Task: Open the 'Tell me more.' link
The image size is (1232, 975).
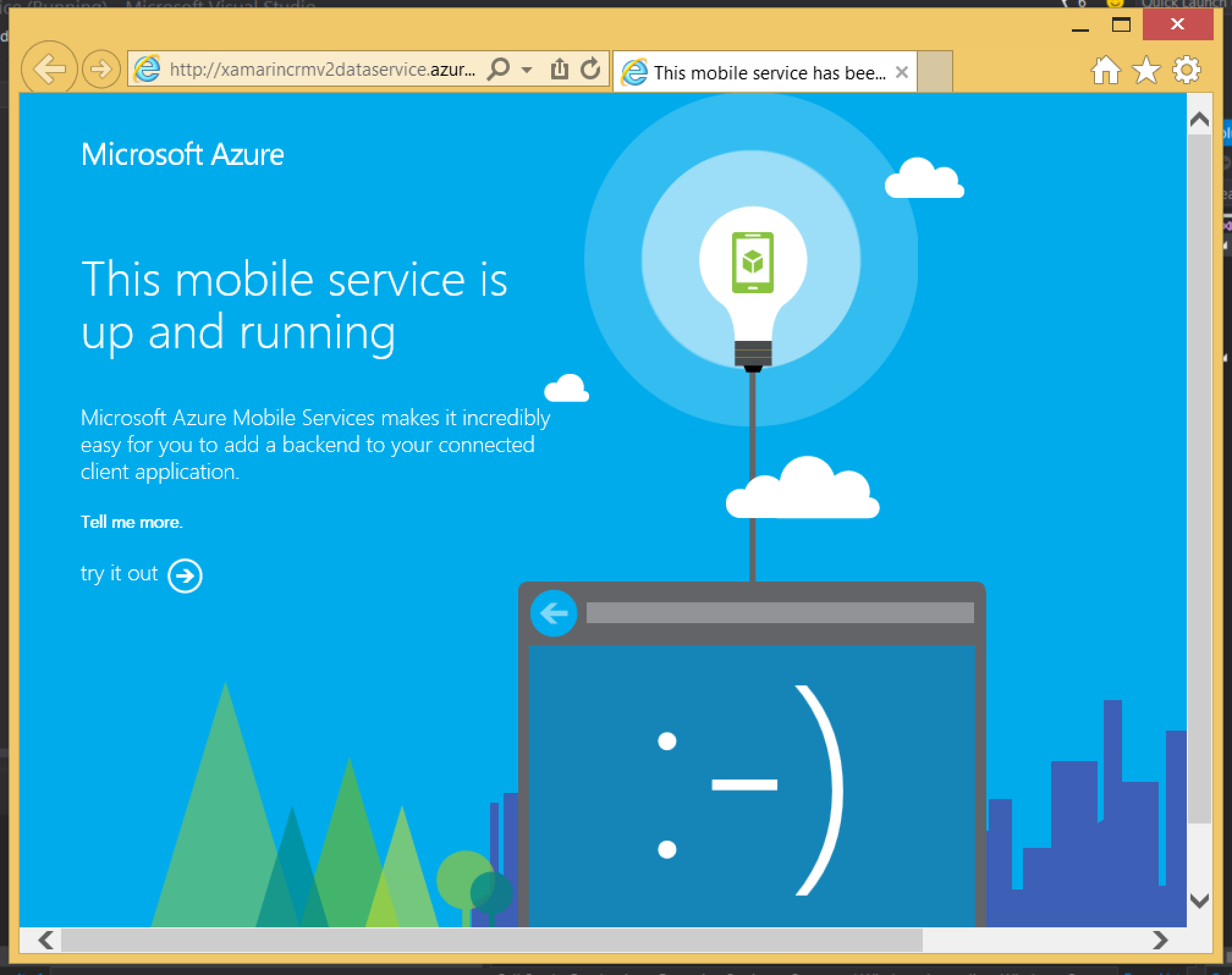Action: (131, 522)
